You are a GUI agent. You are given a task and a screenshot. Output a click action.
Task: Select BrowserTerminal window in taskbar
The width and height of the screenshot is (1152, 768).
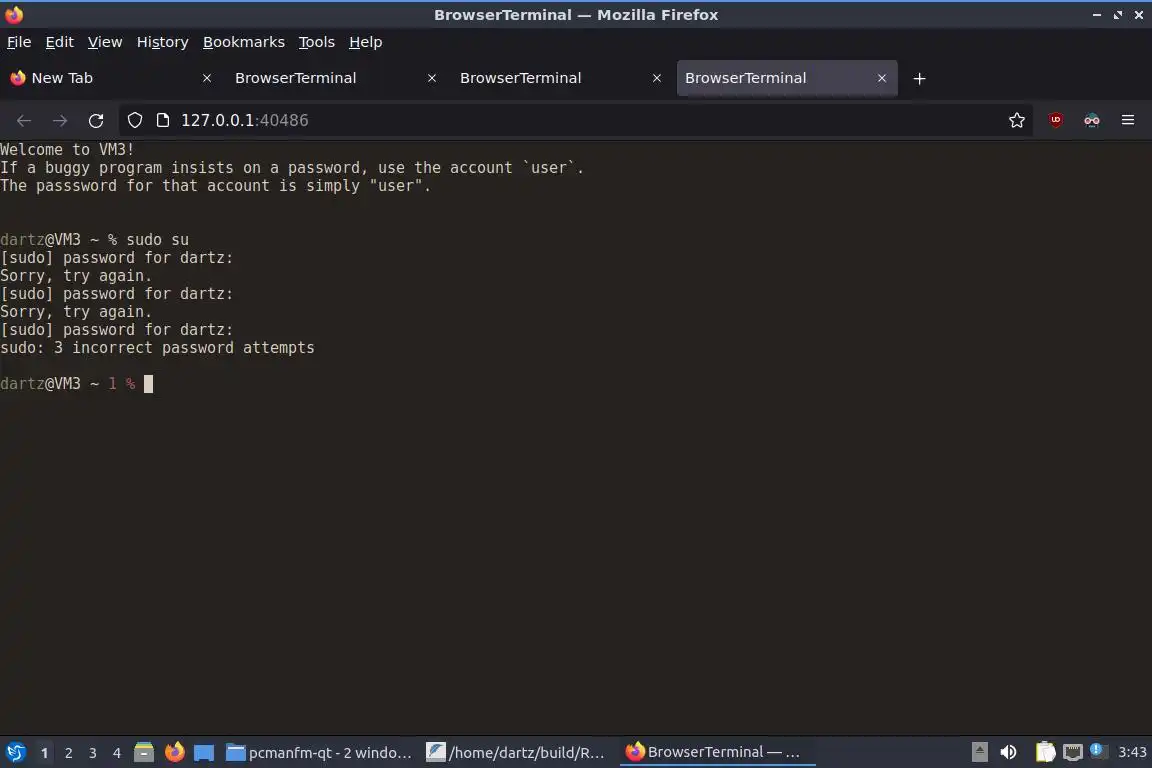716,753
